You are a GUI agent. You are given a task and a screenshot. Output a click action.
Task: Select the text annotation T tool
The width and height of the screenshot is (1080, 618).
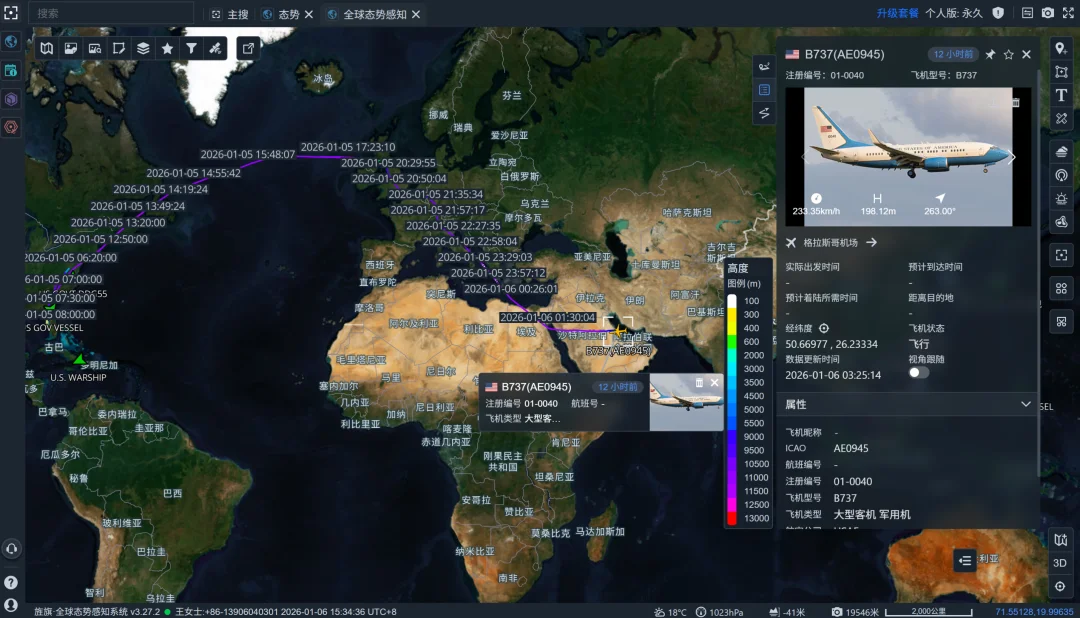pos(1061,95)
